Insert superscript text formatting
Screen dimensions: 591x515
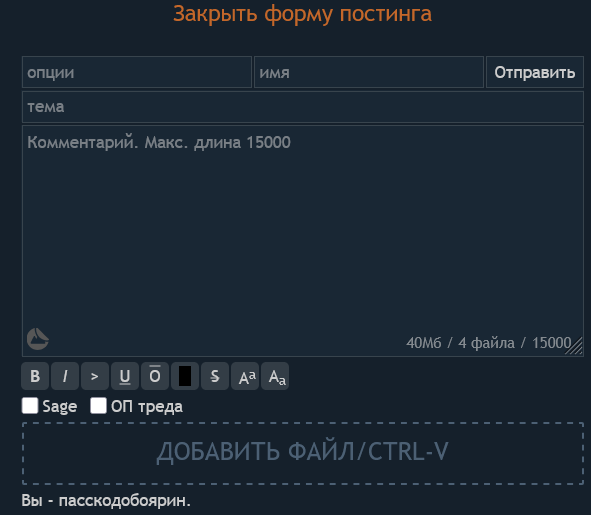coord(245,376)
